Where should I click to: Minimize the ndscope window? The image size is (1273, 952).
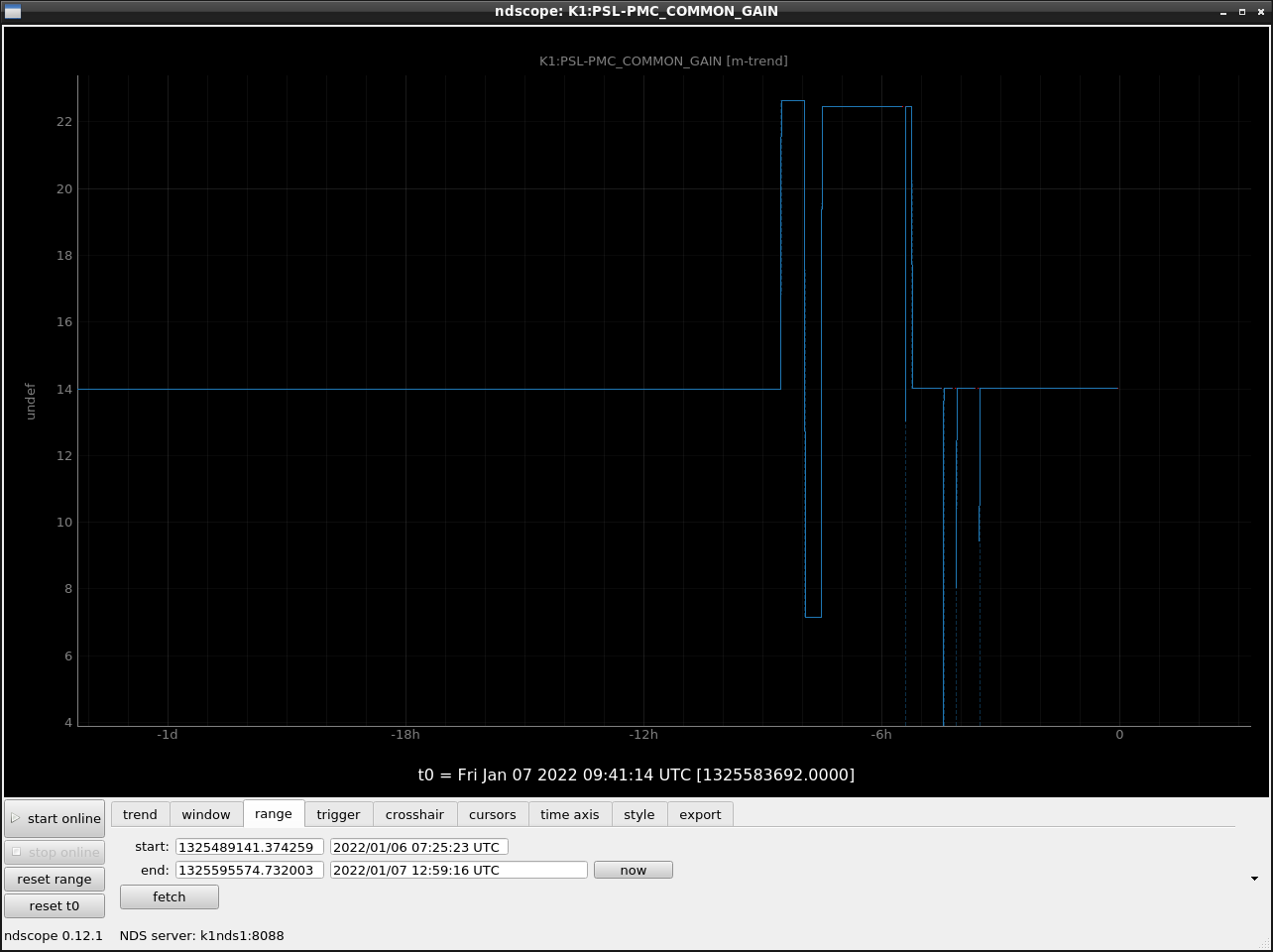pos(1223,12)
